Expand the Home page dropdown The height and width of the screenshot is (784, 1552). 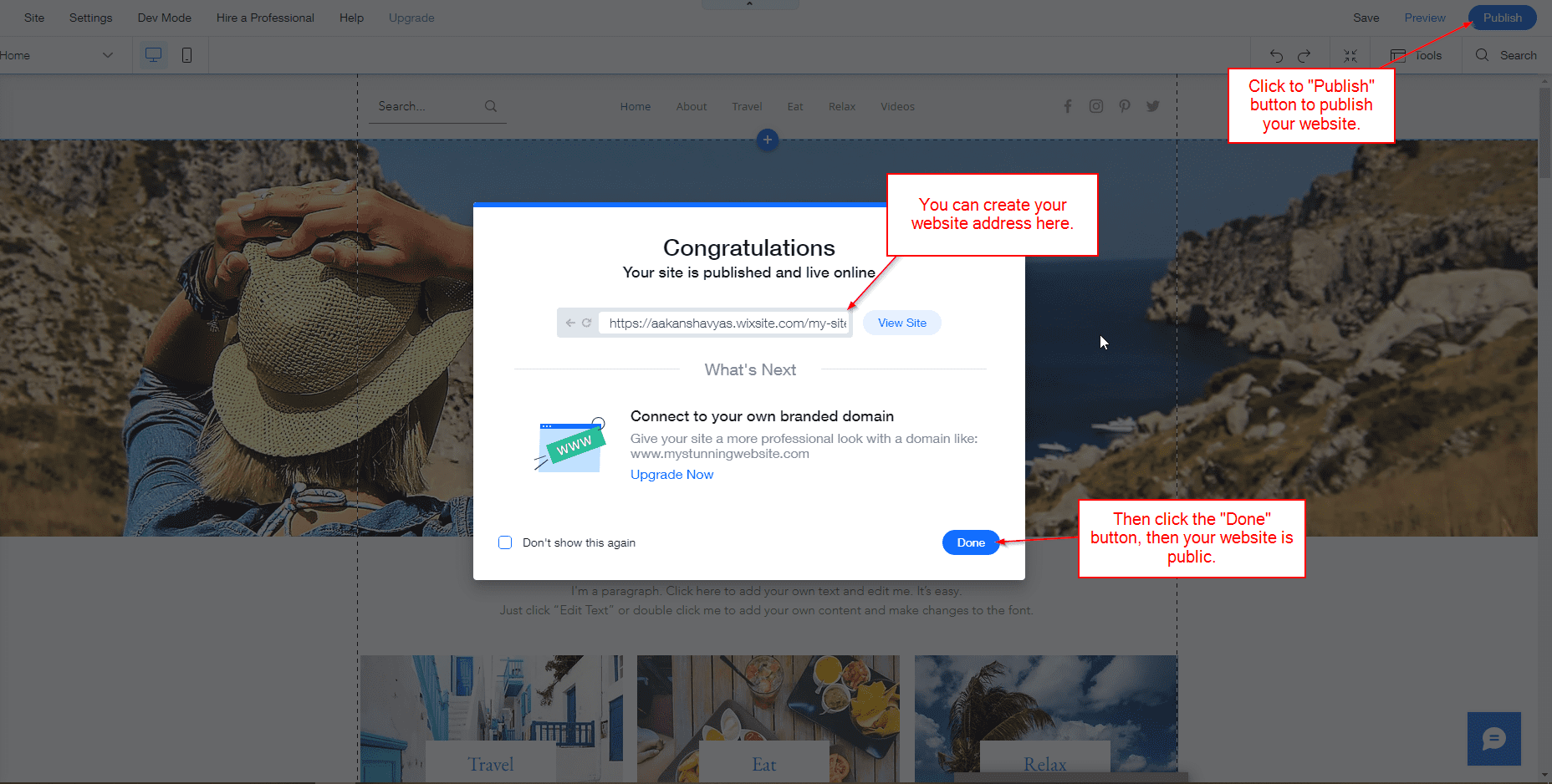click(x=107, y=55)
